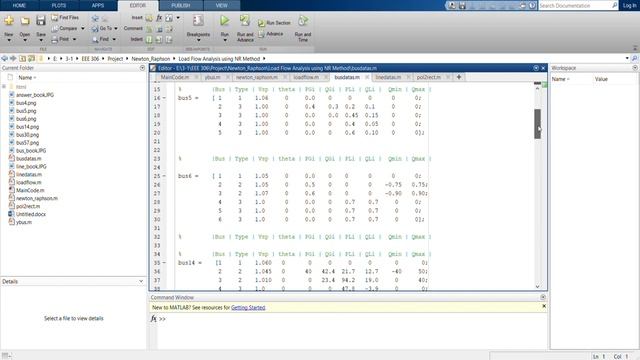Click the fx insert function icon

click(x=159, y=18)
